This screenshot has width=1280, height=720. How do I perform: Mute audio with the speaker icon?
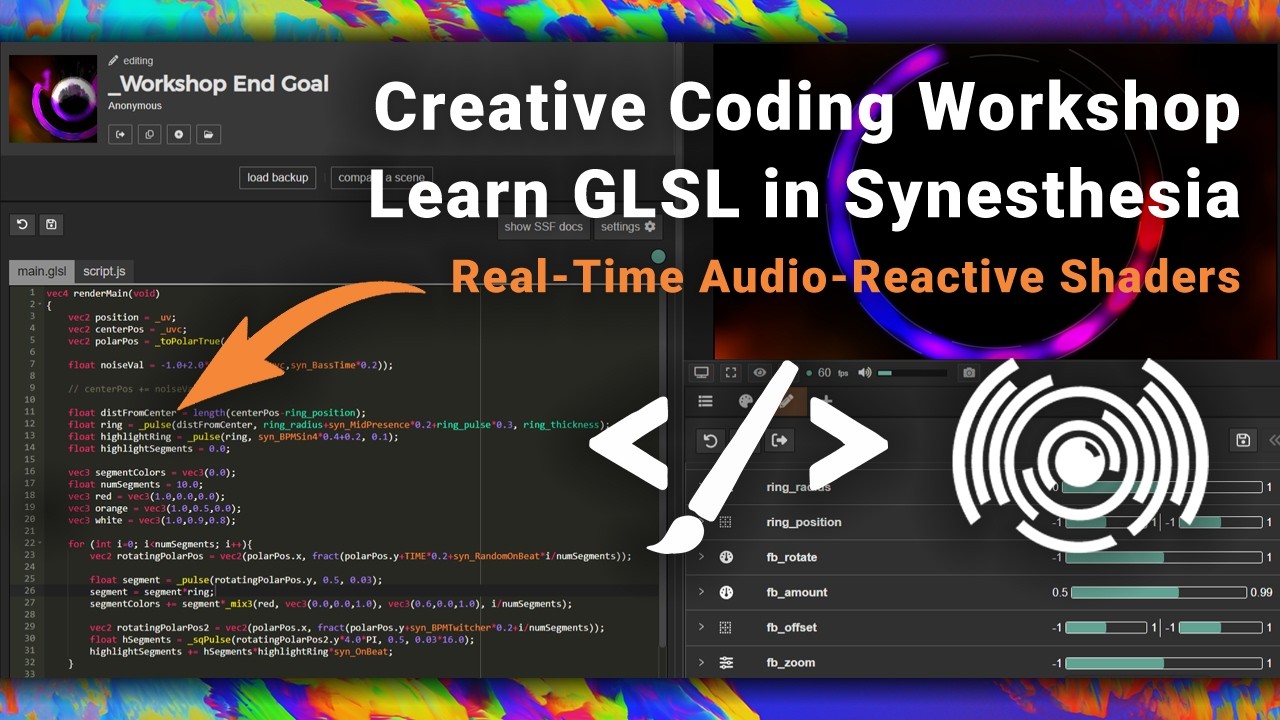coord(865,373)
